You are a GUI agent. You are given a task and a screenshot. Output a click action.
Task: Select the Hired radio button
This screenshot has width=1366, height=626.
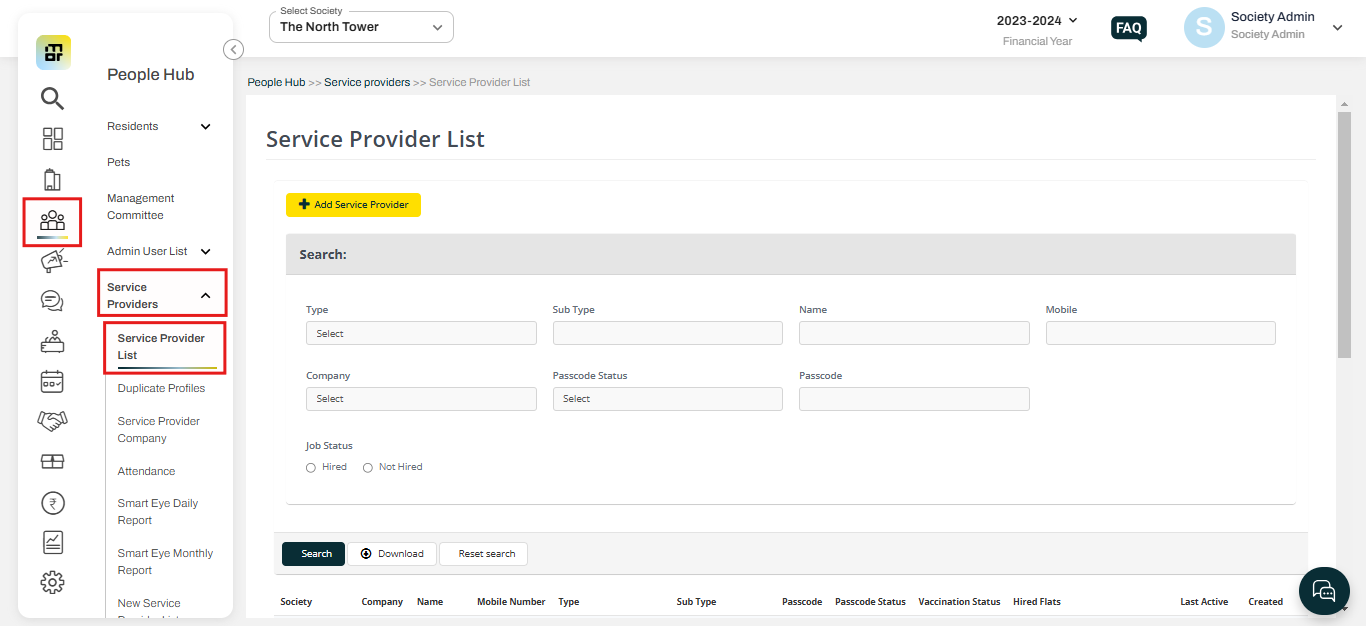click(x=310, y=467)
